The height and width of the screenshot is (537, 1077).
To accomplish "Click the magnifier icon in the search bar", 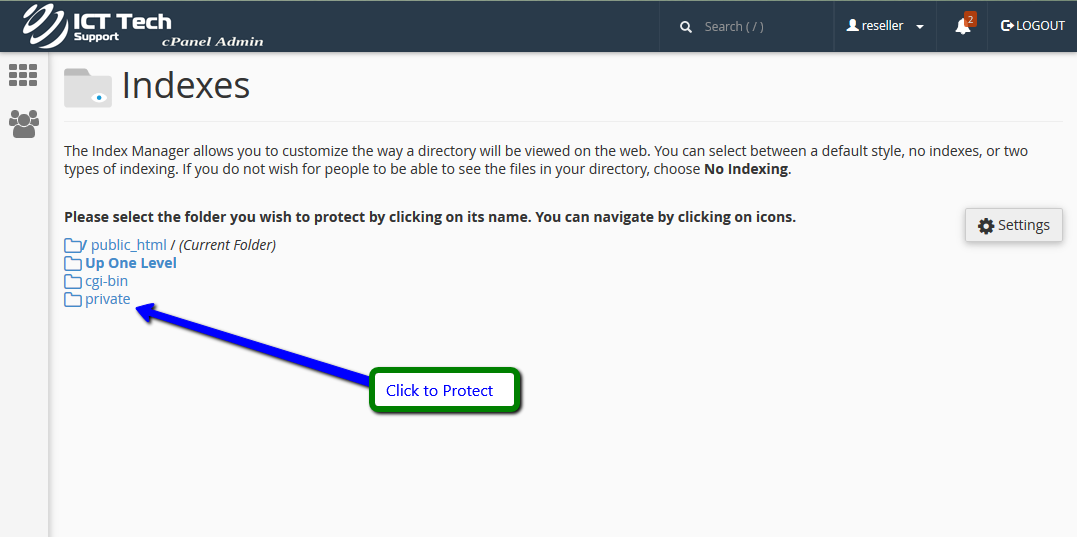I will coord(686,27).
